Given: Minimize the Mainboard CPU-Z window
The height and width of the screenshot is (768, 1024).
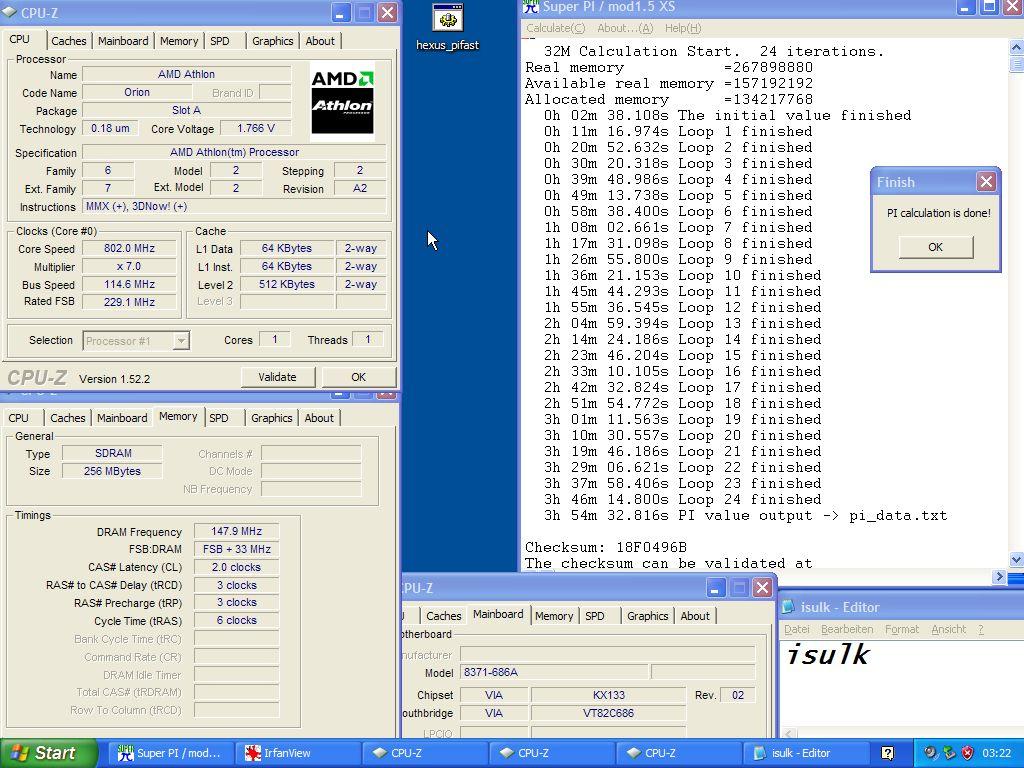Looking at the screenshot, I should point(715,588).
